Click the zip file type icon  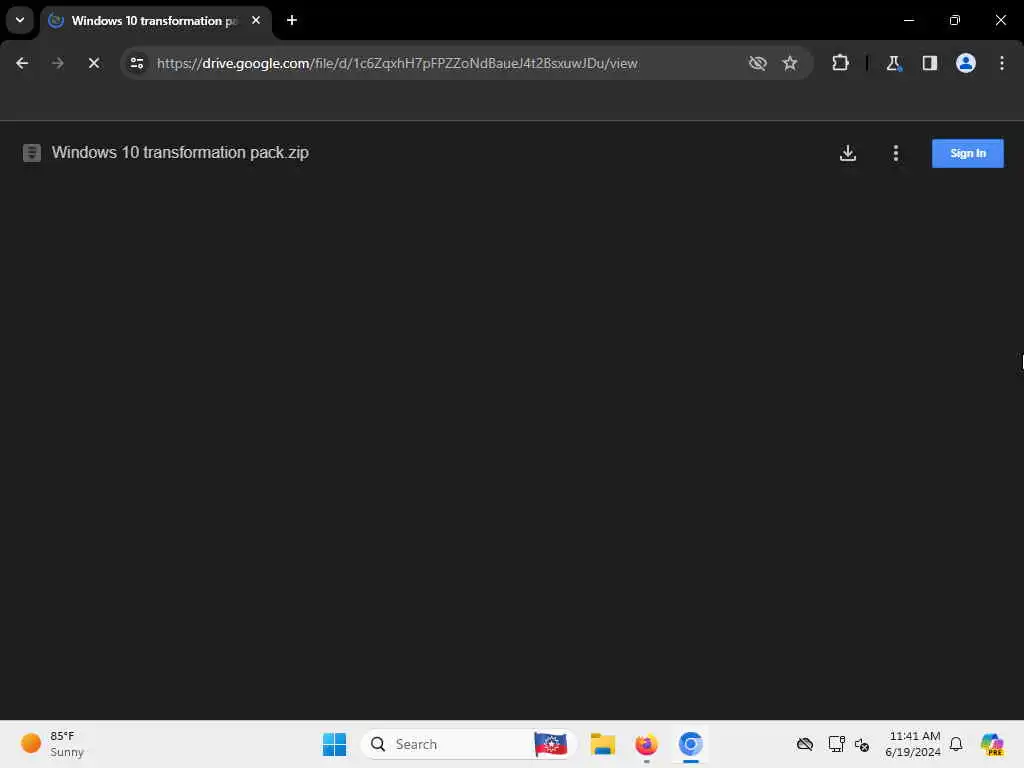pos(31,153)
